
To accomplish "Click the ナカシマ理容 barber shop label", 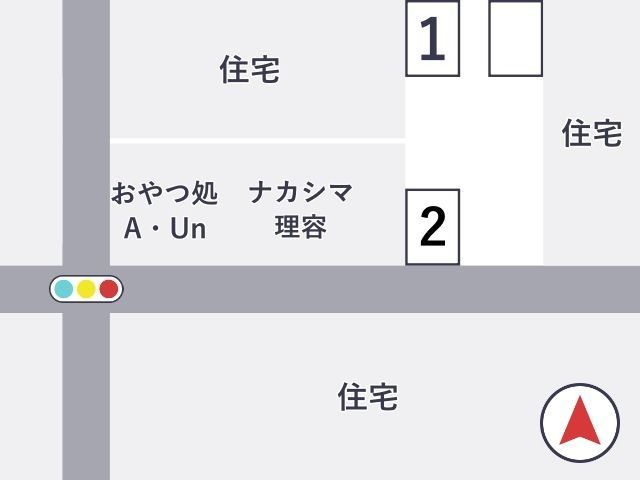I will tap(301, 209).
